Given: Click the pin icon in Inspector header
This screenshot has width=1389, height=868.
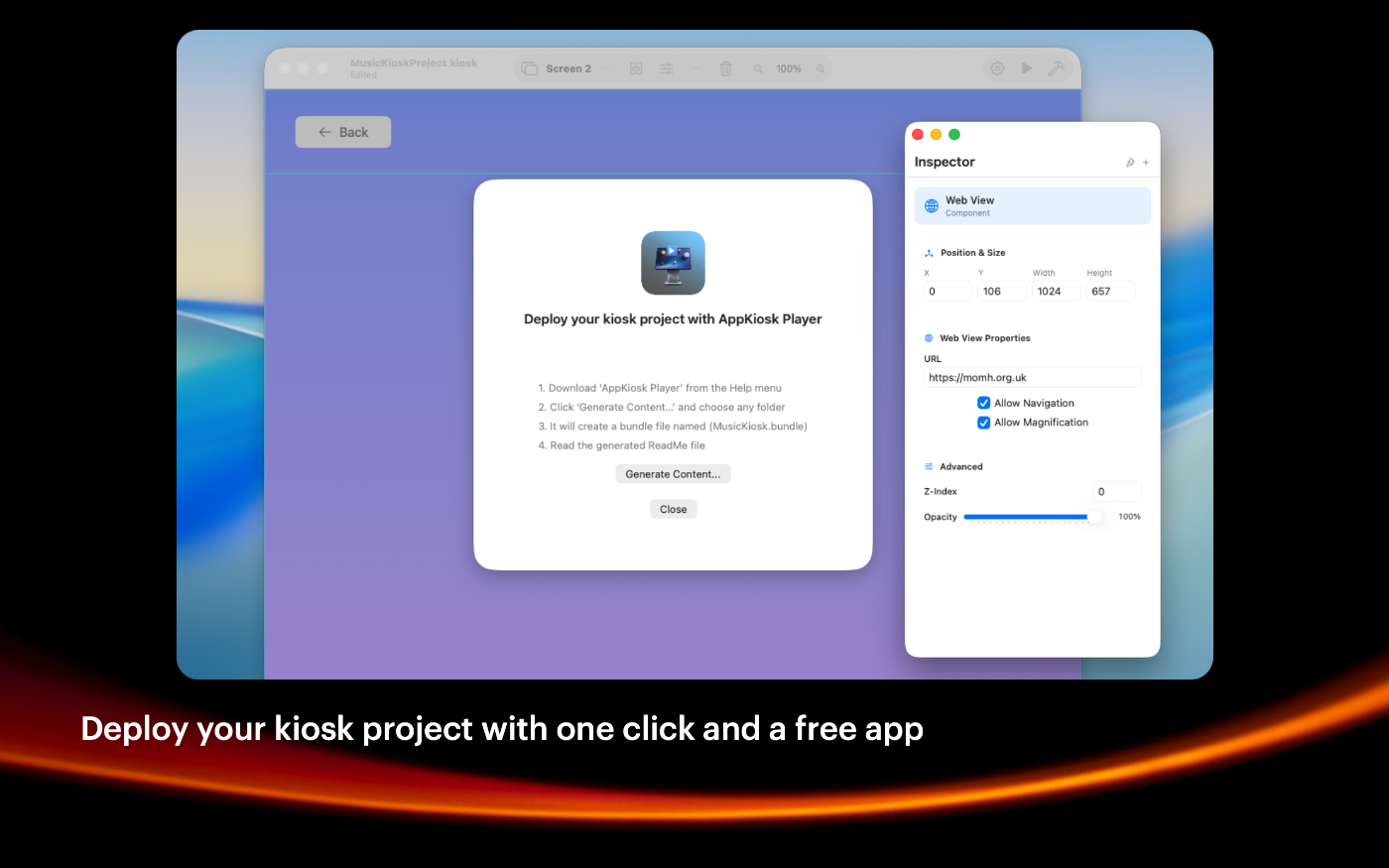Looking at the screenshot, I should (x=1130, y=163).
